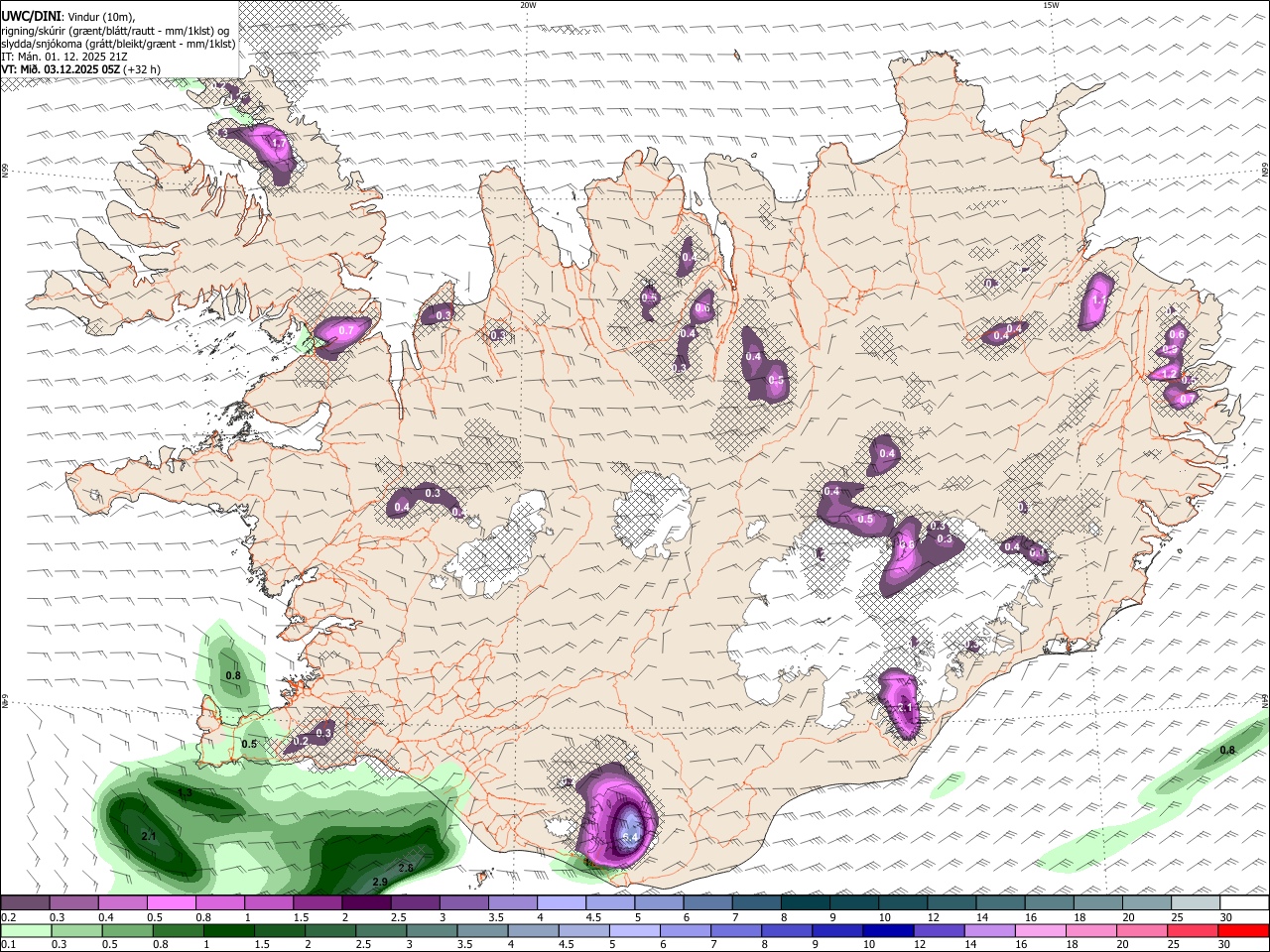Click the '15W' longitude label at top
Screen dimensions: 1270x952
point(1051,5)
